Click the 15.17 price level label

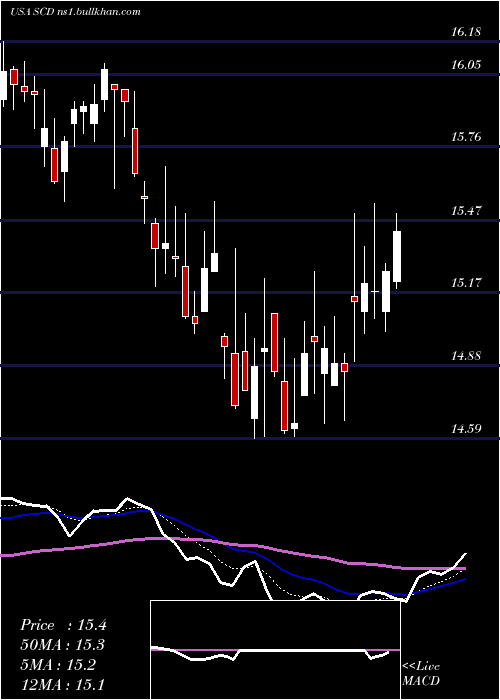click(466, 283)
